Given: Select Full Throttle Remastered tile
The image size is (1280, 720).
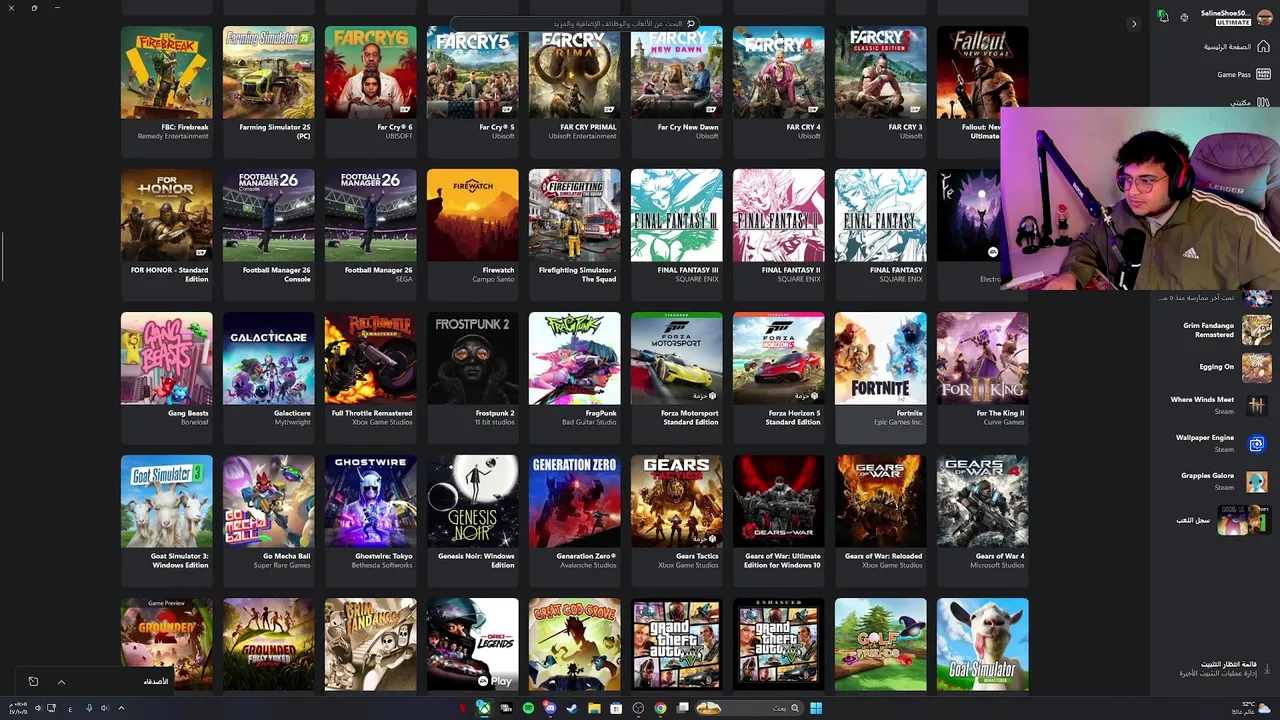Looking at the screenshot, I should [x=370, y=377].
